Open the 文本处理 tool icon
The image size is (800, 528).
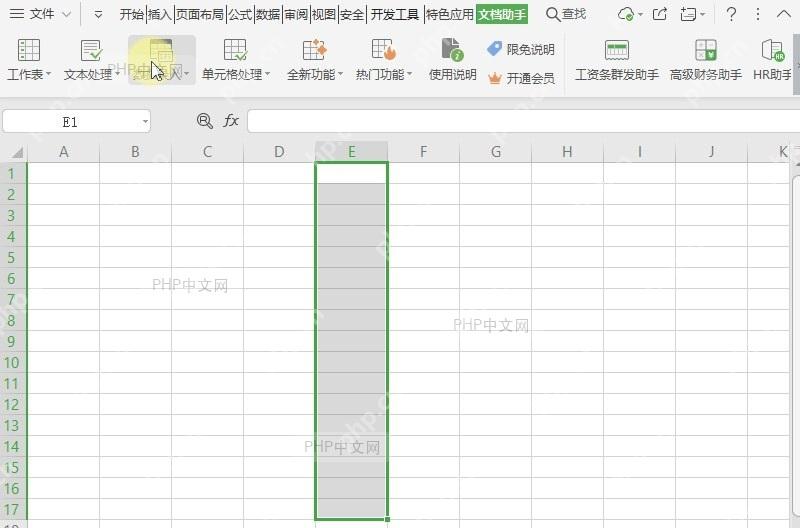click(91, 50)
